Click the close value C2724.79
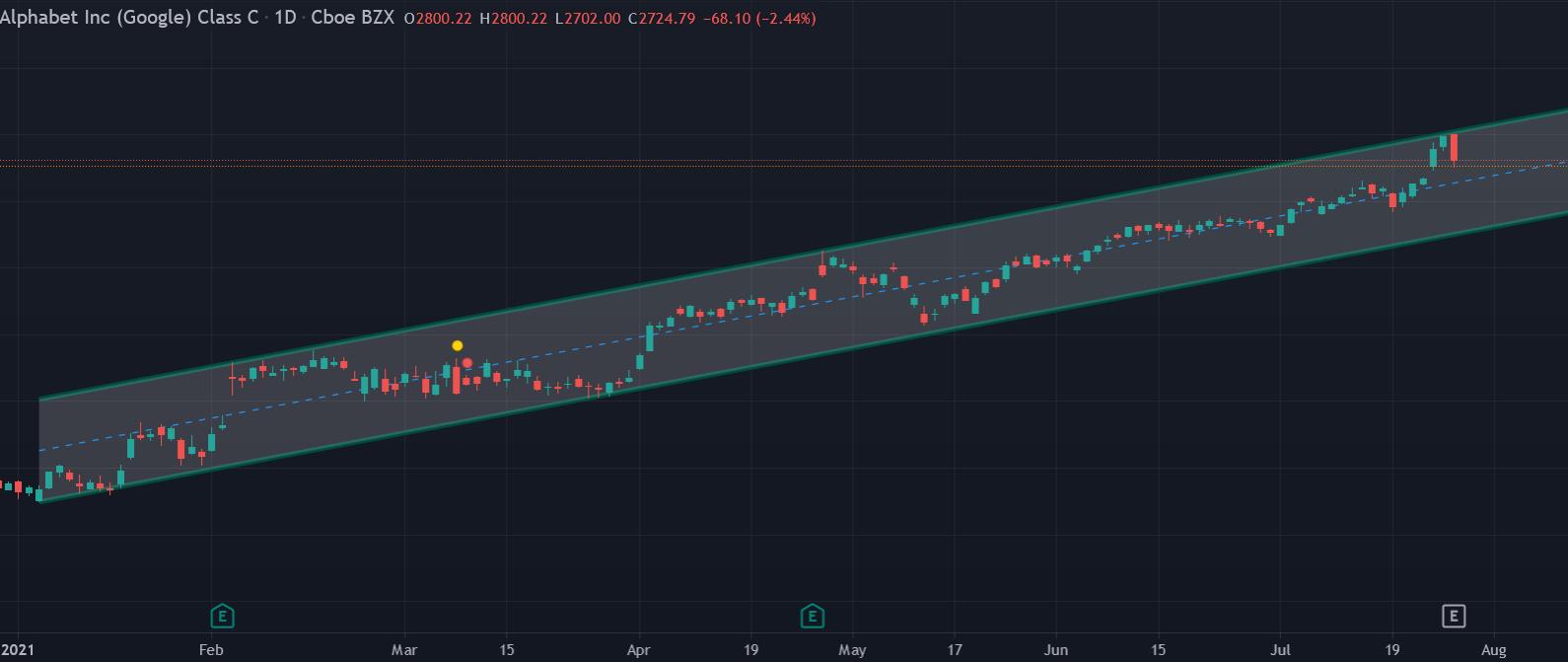 pos(661,19)
